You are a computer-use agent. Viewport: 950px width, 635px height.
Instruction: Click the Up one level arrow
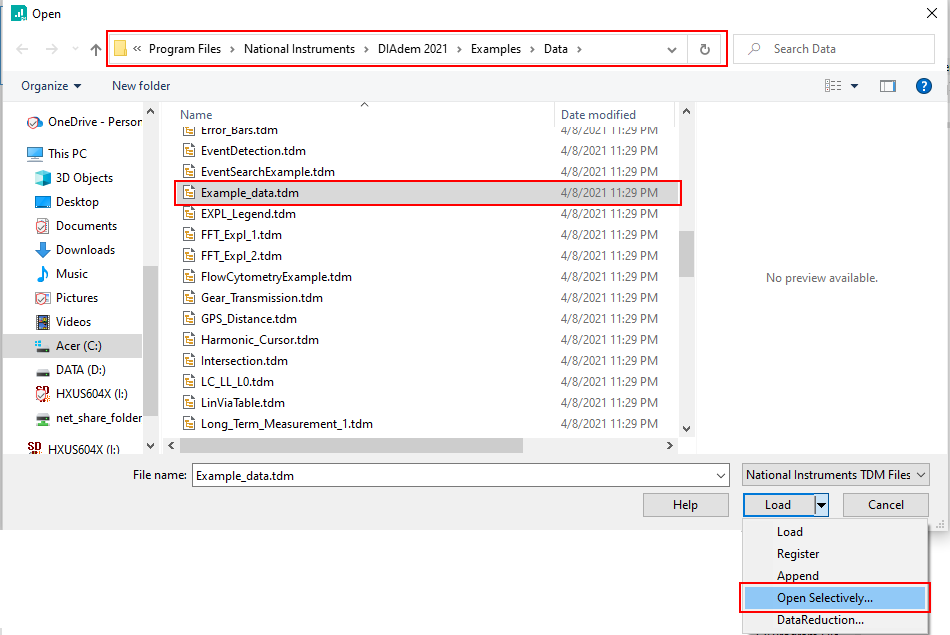[x=96, y=49]
